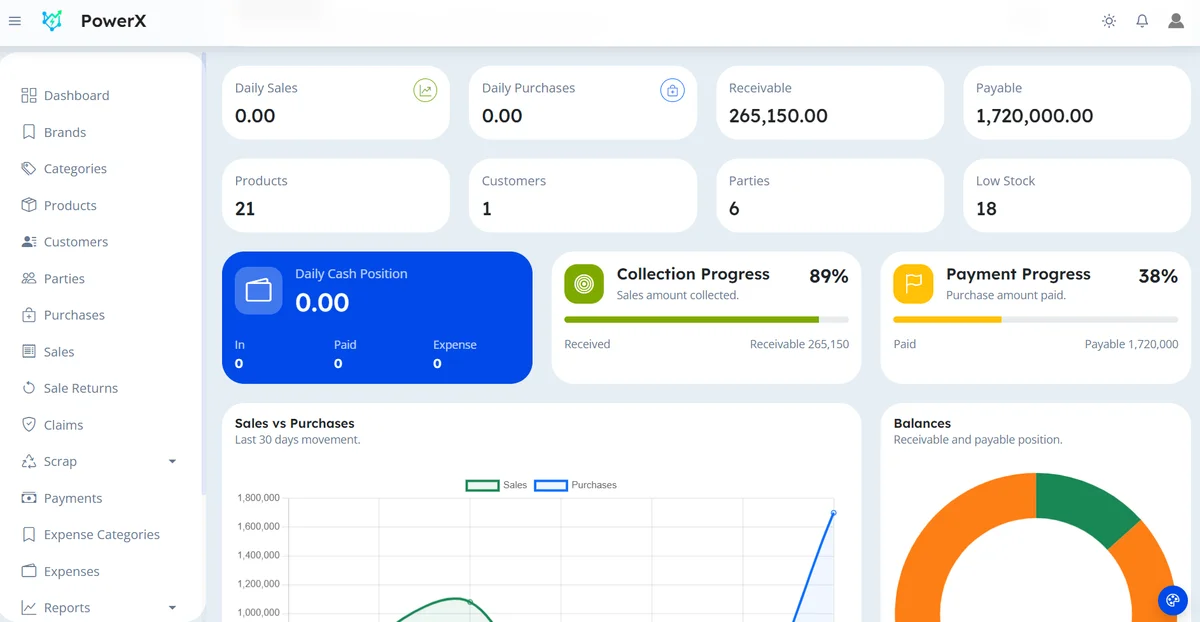1200x622 pixels.
Task: Click the Categories tag icon
Action: [29, 168]
